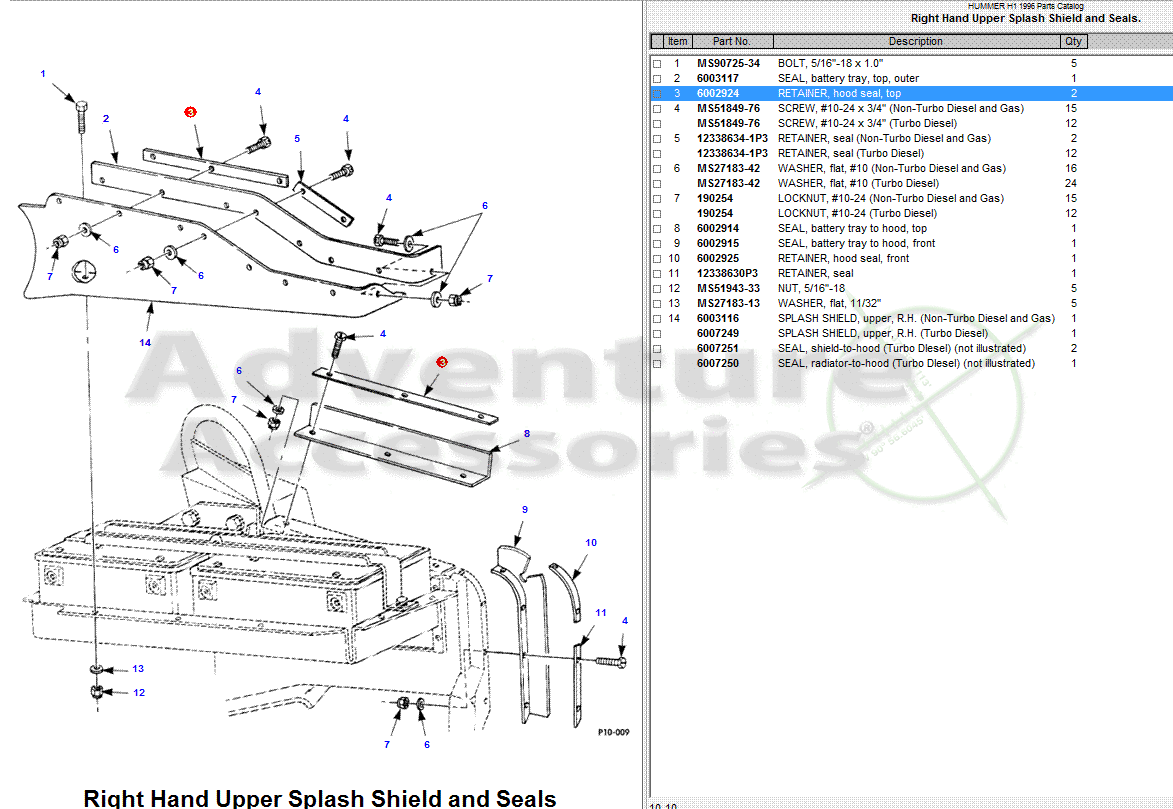
Task: Select part number 6007249
Action: pyautogui.click(x=717, y=333)
